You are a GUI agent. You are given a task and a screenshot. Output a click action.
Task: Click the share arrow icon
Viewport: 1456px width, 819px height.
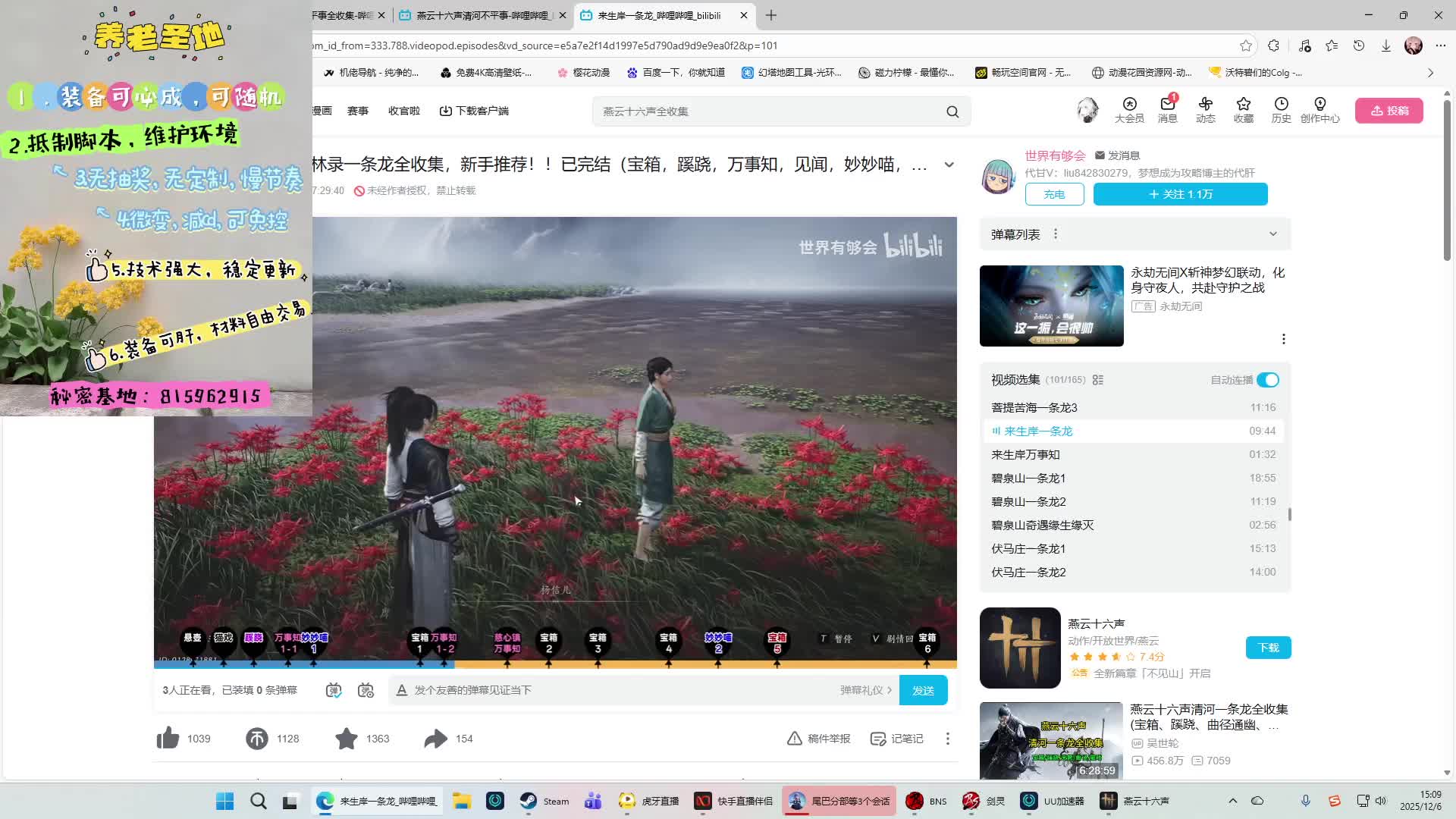pos(436,738)
